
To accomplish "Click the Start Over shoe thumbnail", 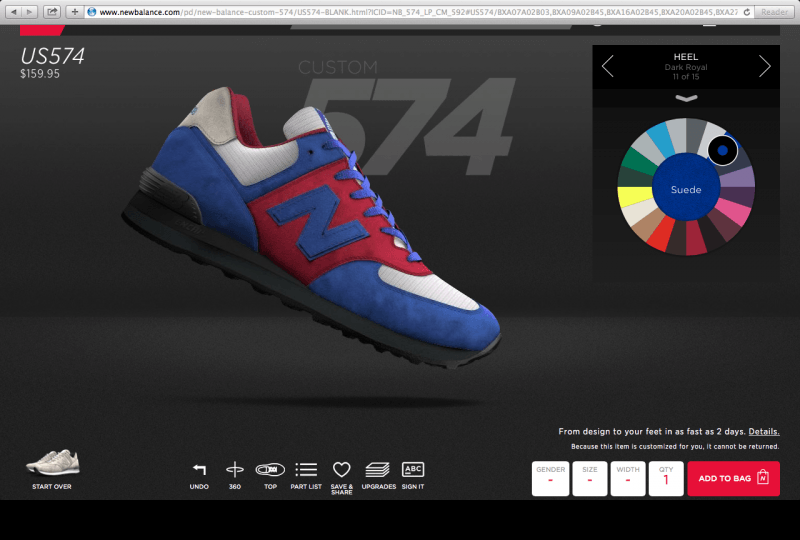I will point(53,462).
